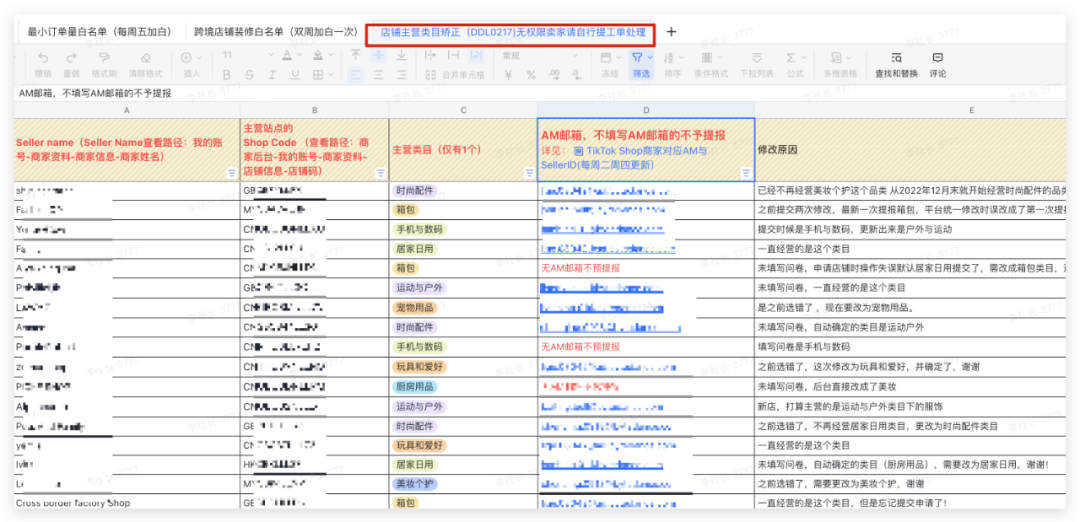Viewport: 1080px width, 522px height.
Task: Toggle italic formatting I
Action: point(272,75)
